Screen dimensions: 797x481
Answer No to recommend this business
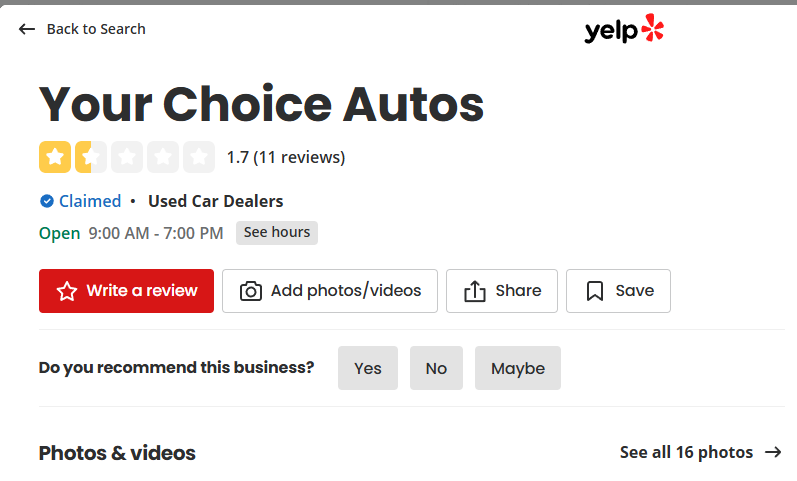click(436, 368)
